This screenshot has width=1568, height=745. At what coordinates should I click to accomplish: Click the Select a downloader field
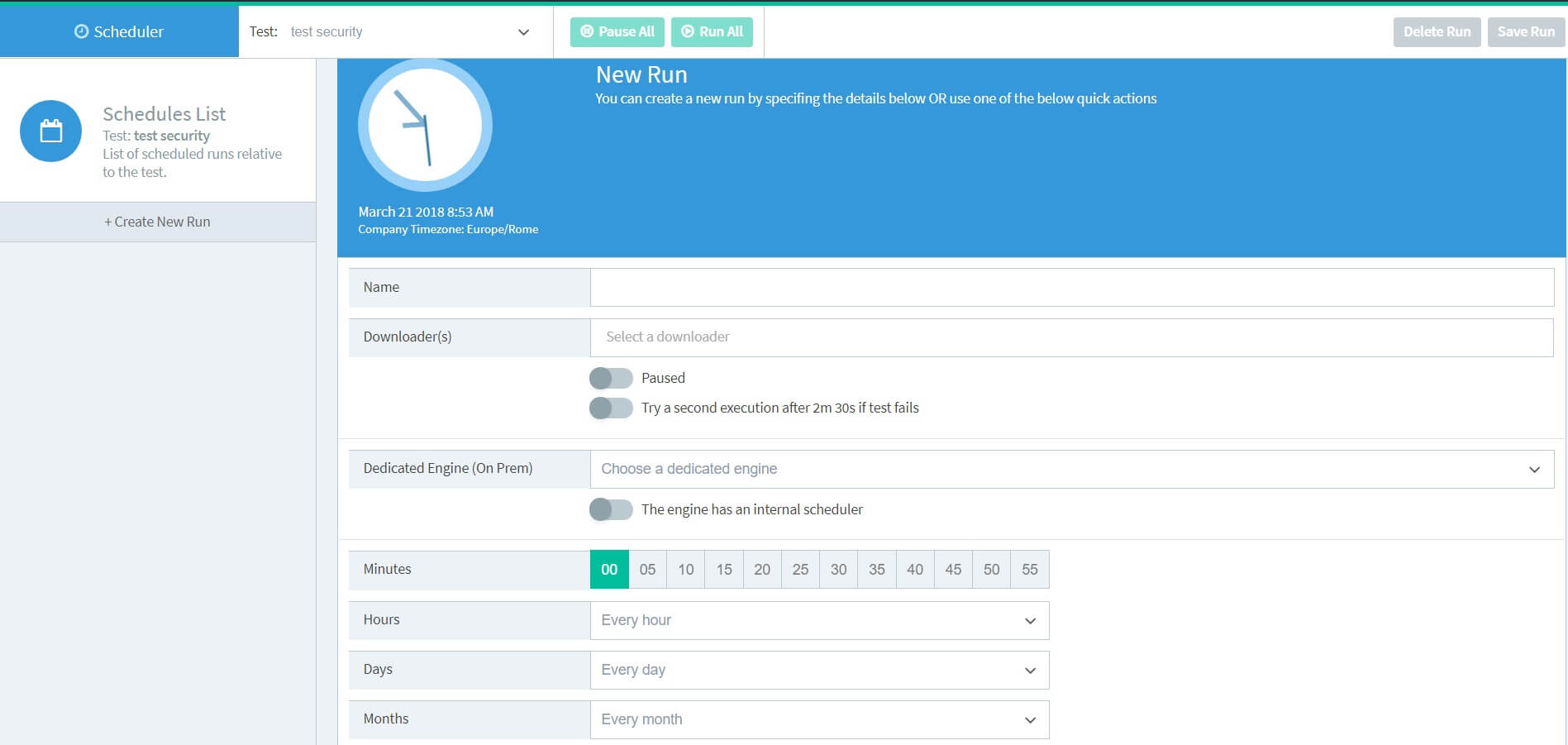[x=1071, y=337]
